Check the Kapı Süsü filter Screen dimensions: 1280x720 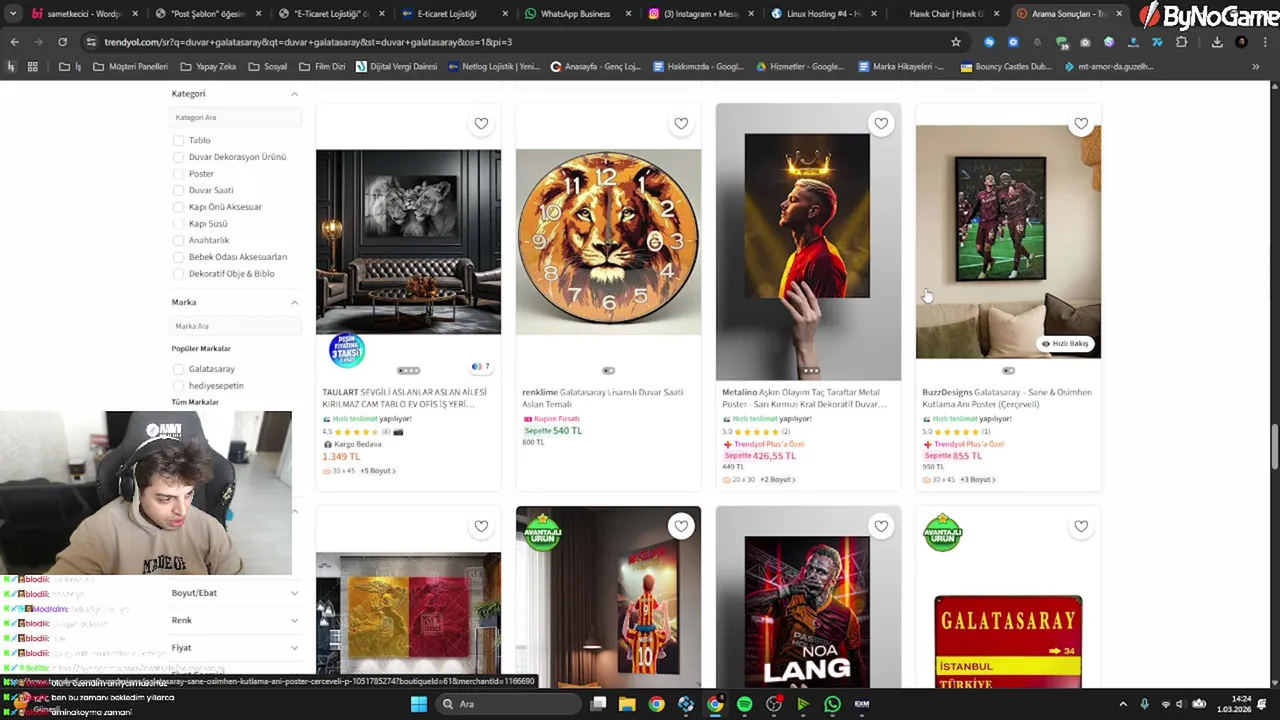point(178,224)
